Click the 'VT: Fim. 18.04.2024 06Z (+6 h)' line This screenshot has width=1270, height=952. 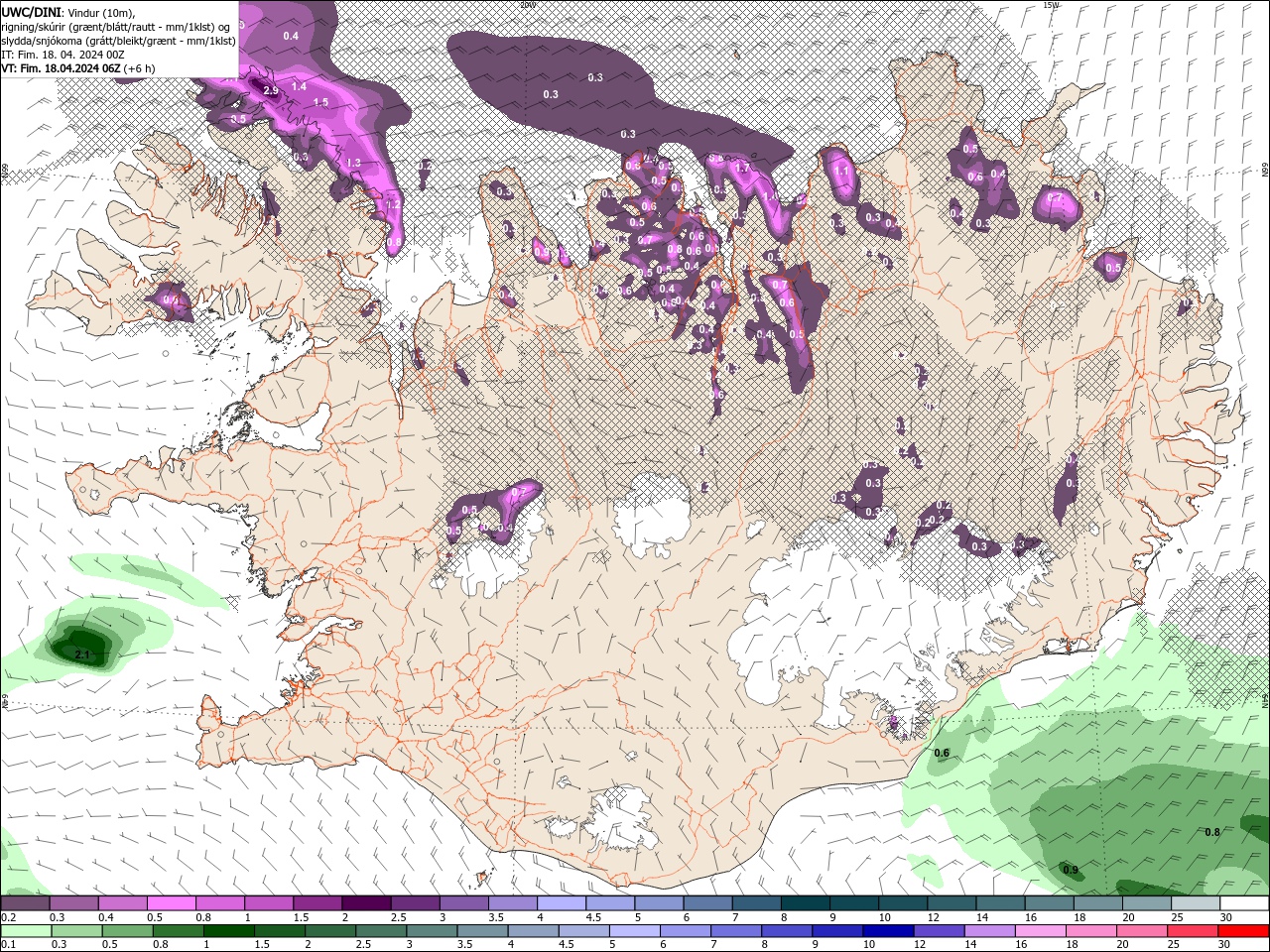(77, 68)
